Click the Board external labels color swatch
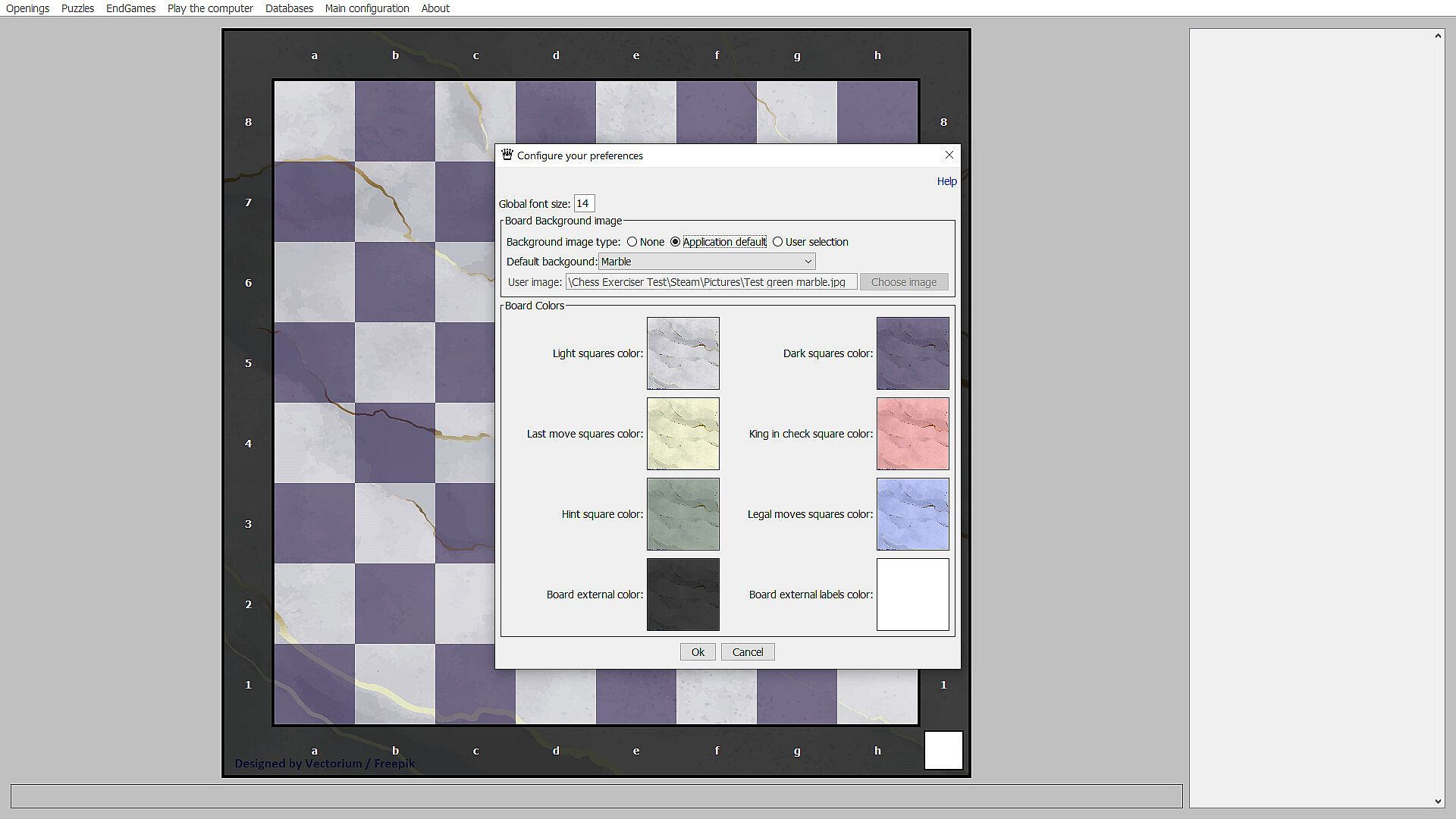Image resolution: width=1456 pixels, height=819 pixels. (912, 595)
